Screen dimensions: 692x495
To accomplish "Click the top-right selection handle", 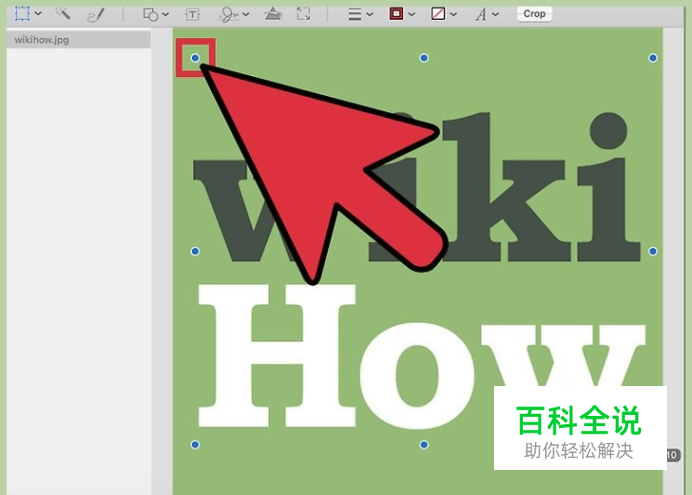I will click(653, 58).
